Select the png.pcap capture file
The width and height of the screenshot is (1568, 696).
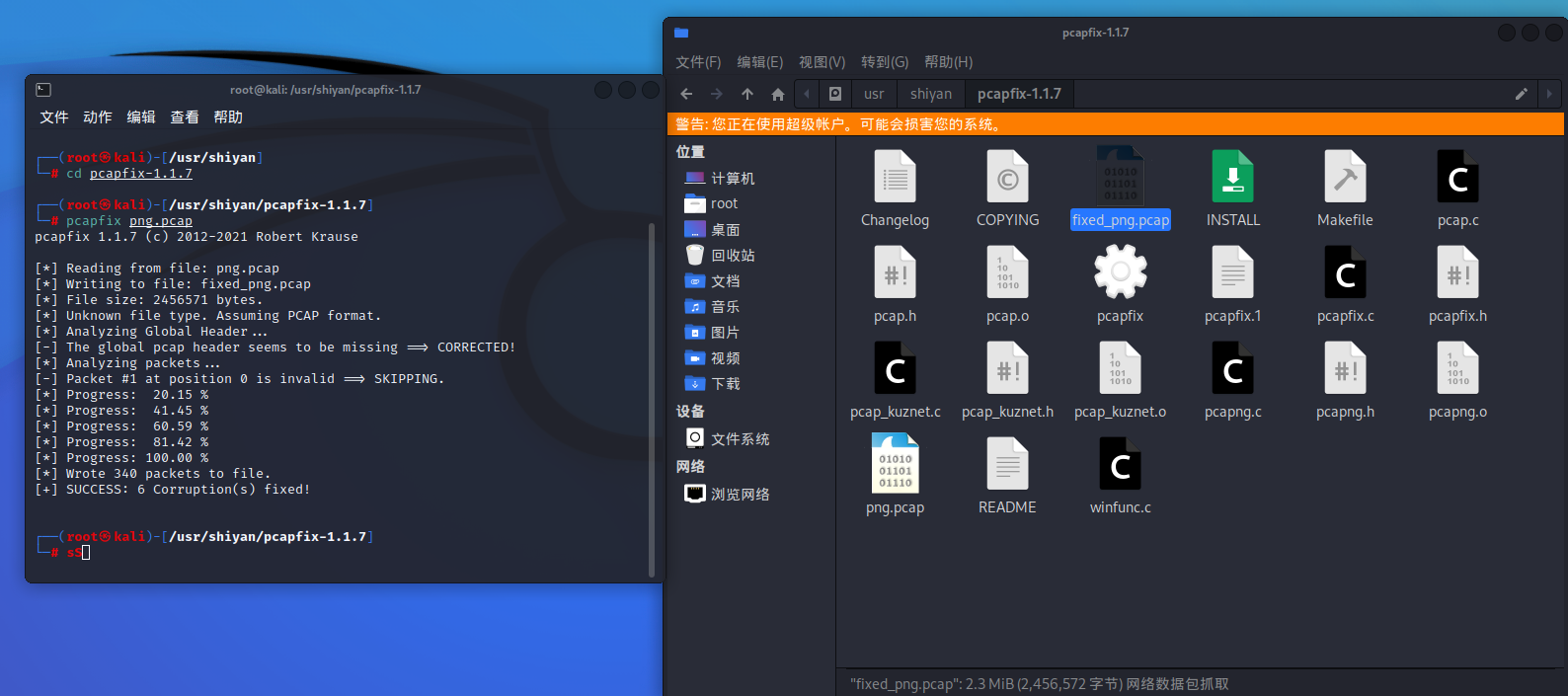[895, 465]
